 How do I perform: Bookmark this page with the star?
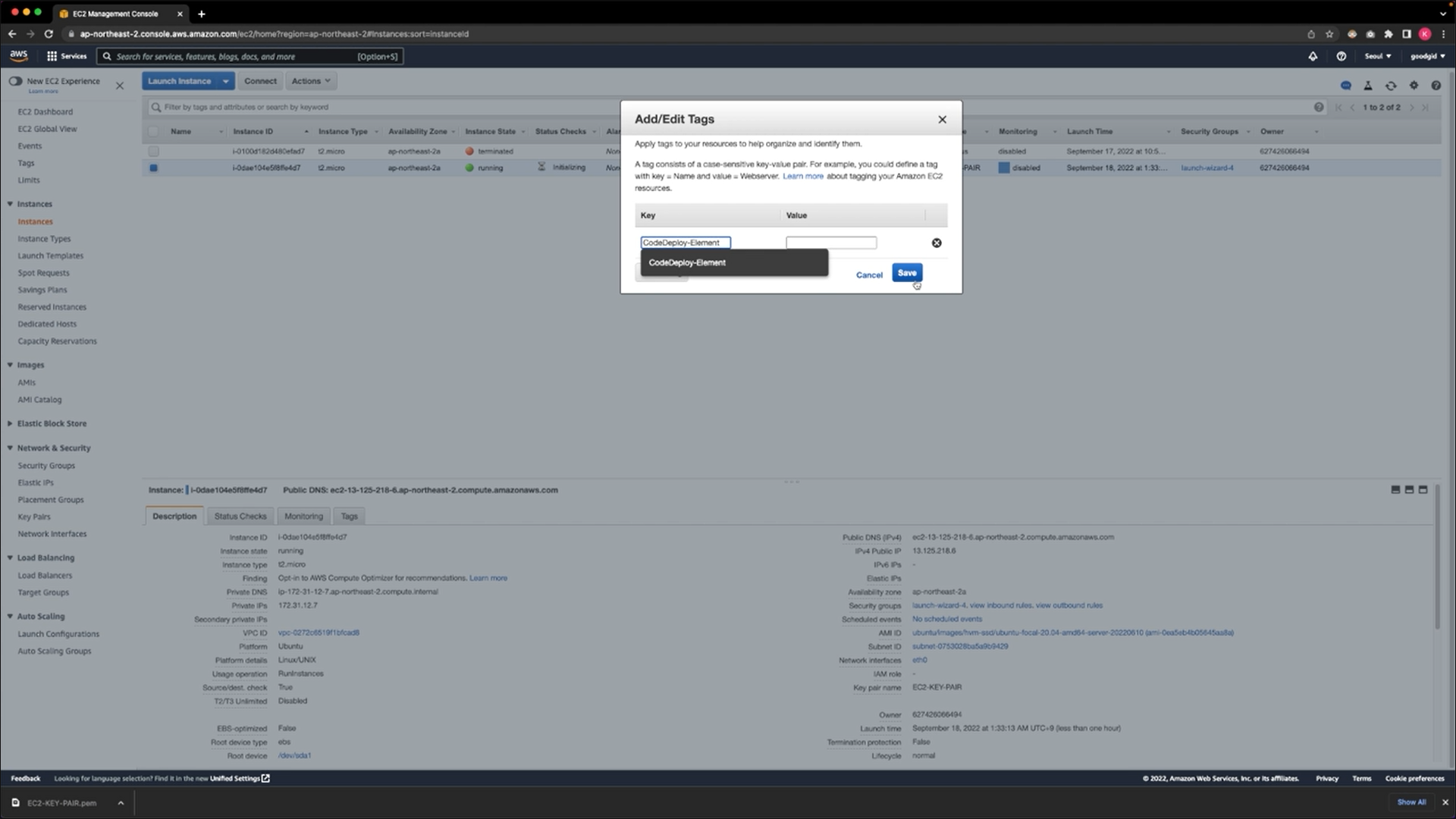pos(1329,34)
